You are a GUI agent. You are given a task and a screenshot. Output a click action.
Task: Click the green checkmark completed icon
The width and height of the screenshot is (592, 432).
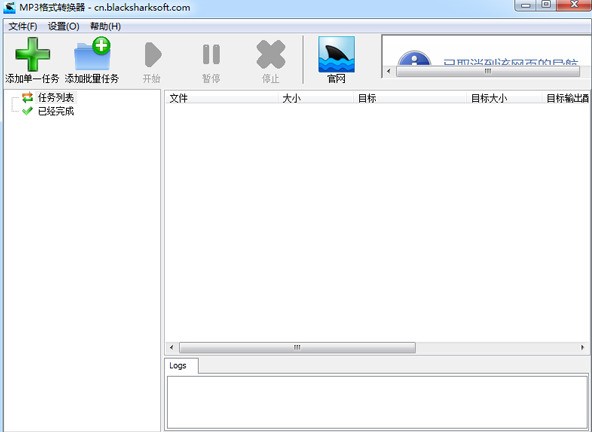[x=27, y=111]
